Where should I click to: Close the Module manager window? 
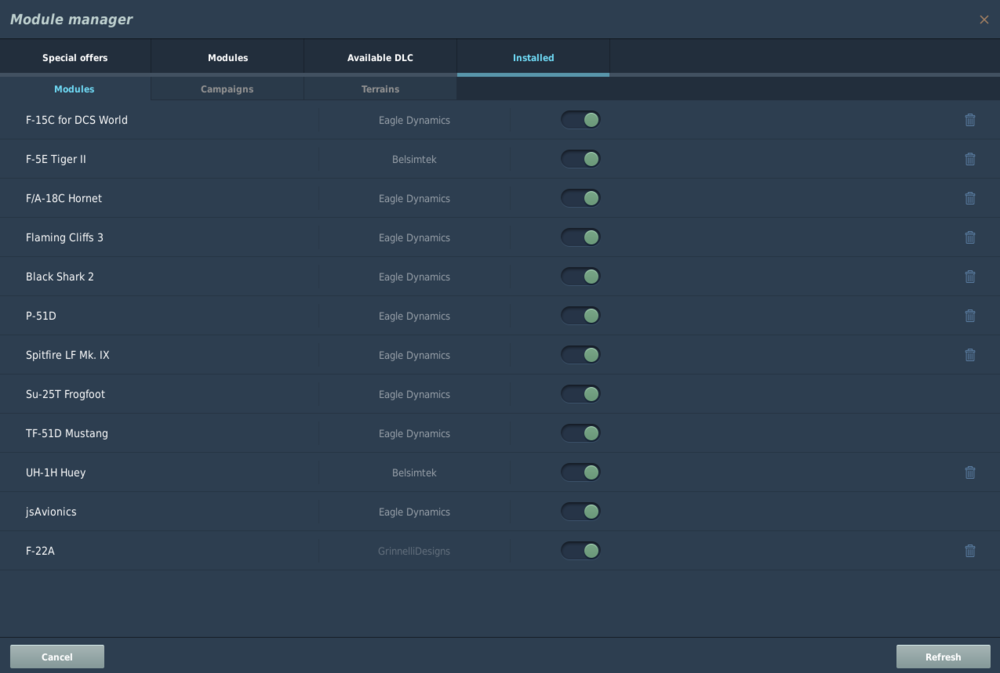pyautogui.click(x=984, y=20)
